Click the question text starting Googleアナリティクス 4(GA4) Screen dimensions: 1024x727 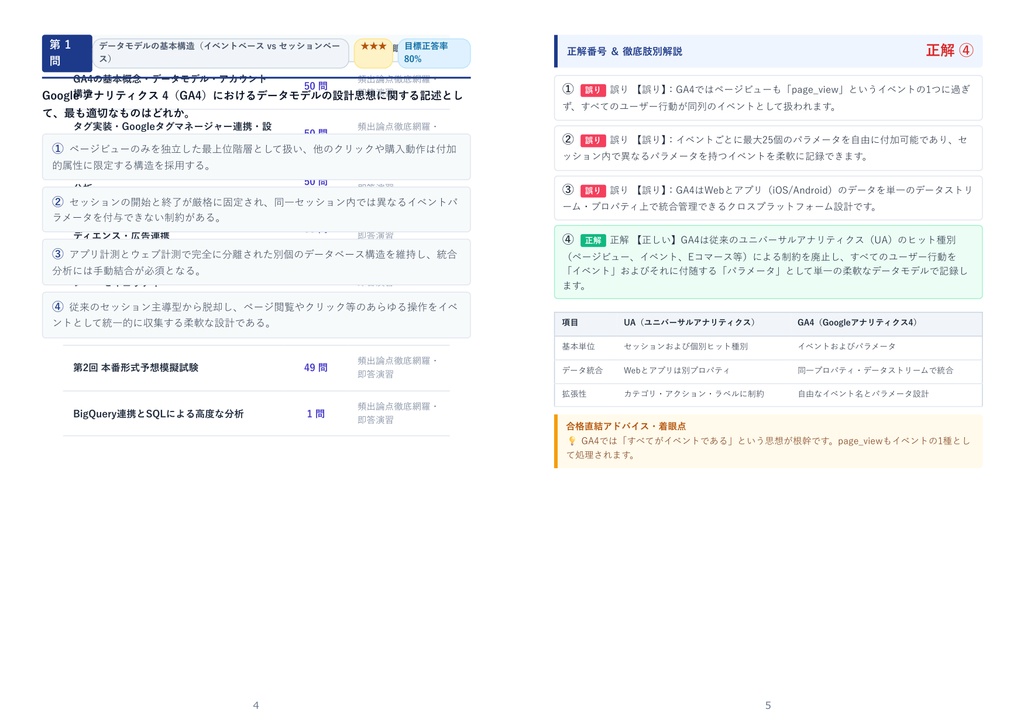[252, 104]
